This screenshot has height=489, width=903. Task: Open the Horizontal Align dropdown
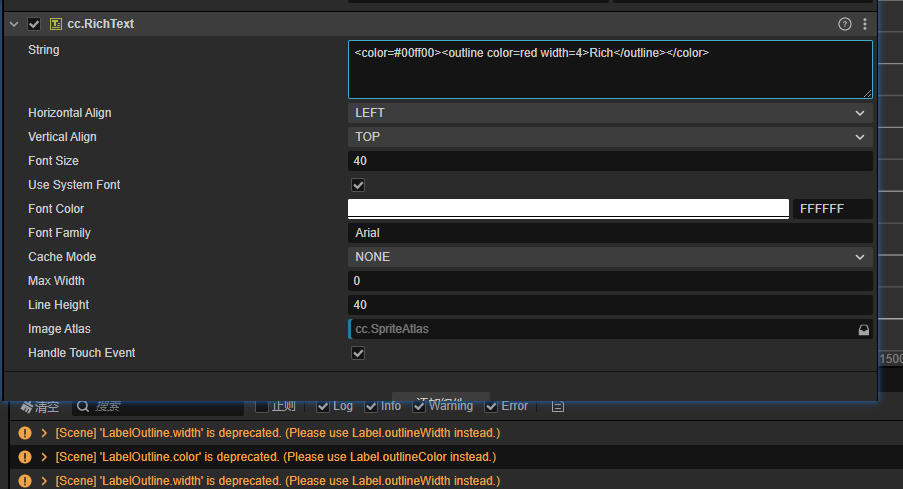point(610,113)
